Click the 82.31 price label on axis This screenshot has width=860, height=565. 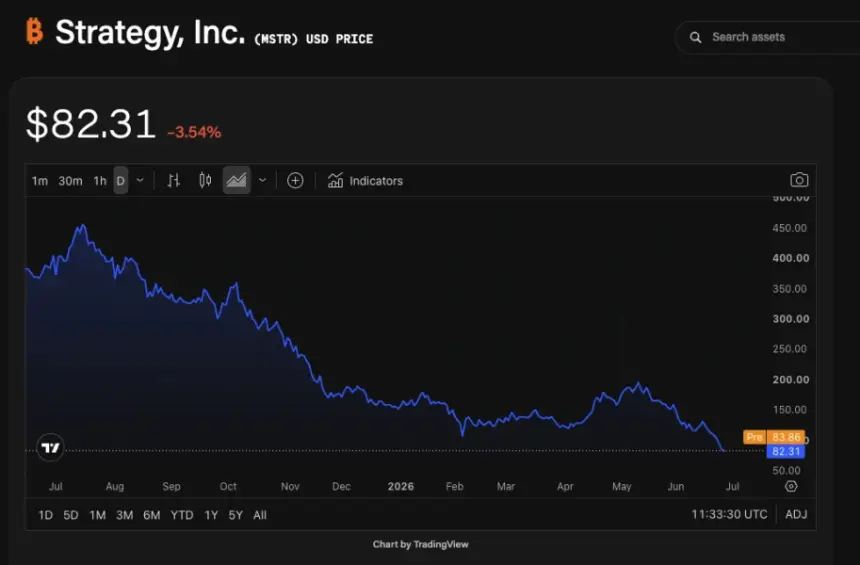(785, 451)
